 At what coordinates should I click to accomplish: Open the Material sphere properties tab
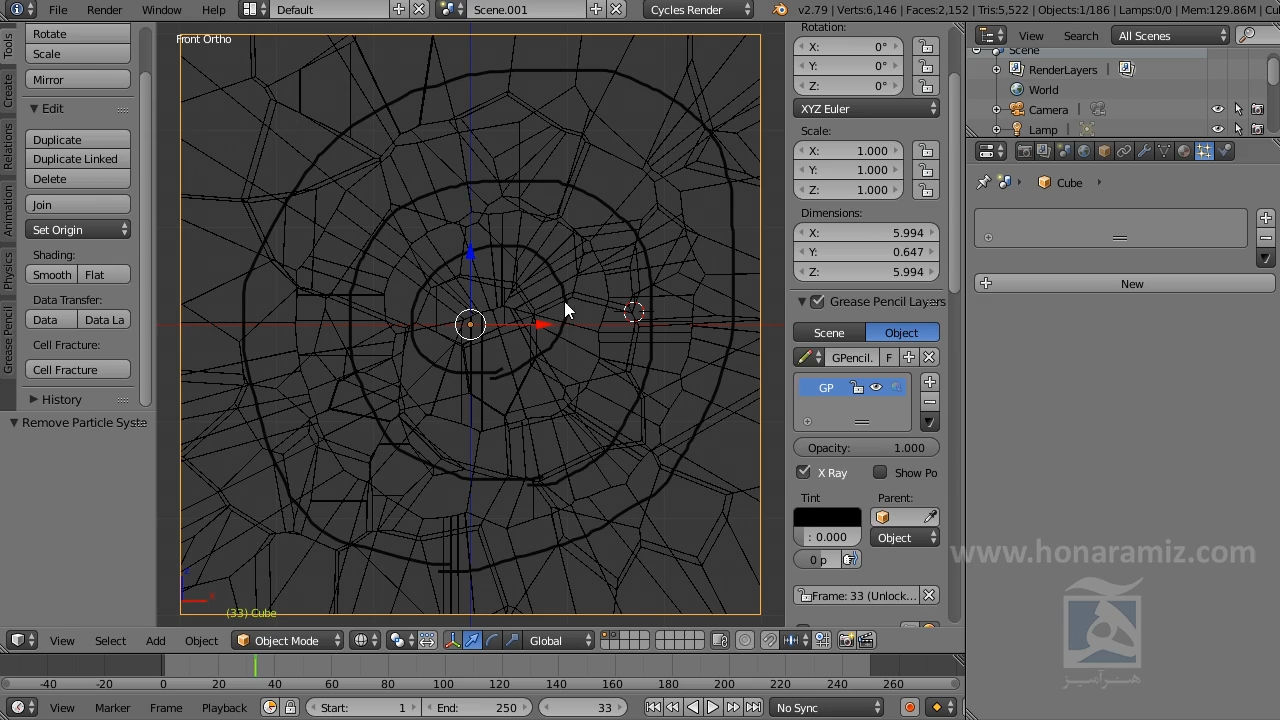pyautogui.click(x=1184, y=151)
